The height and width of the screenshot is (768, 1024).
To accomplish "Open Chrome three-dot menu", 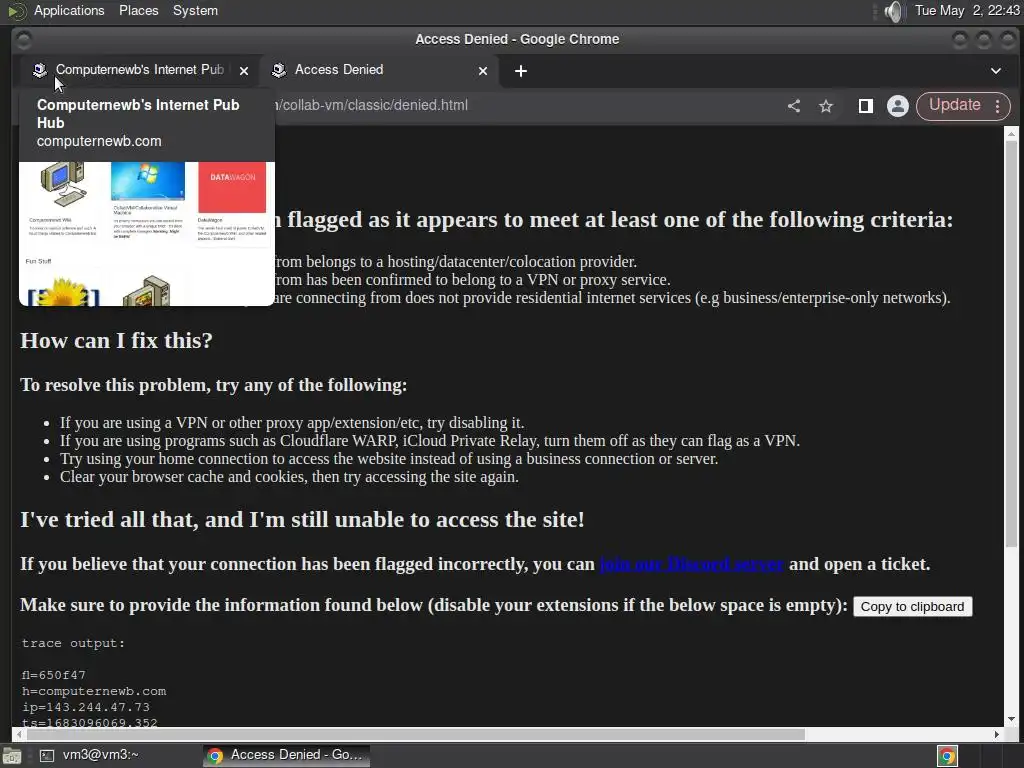I will (x=997, y=106).
